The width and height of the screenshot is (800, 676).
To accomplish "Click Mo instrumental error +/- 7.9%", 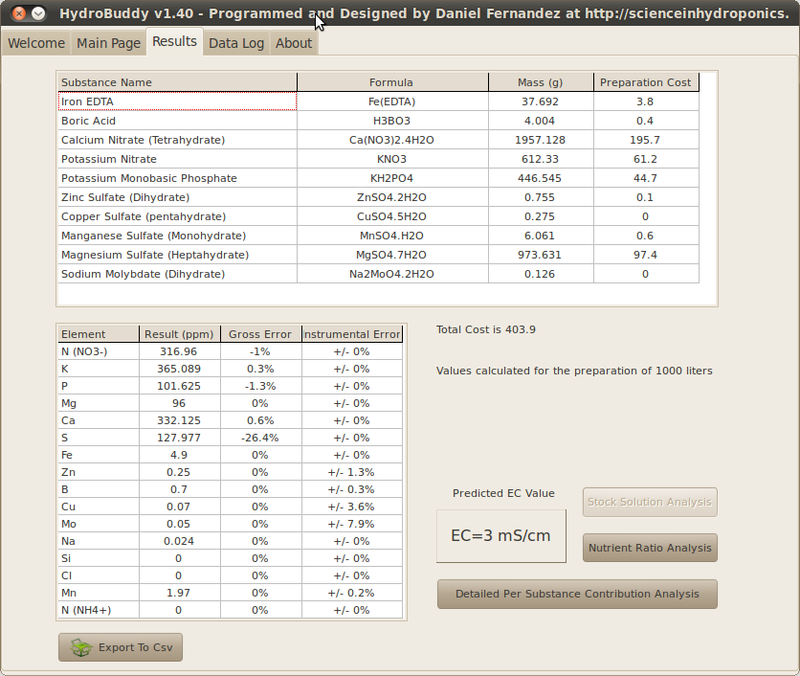I will tap(352, 524).
